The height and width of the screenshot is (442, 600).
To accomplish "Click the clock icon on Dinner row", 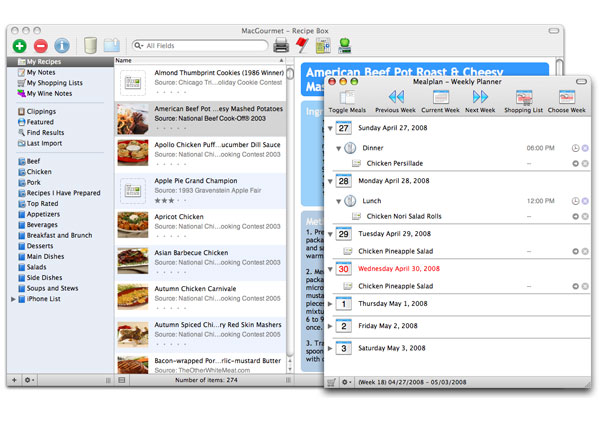I will [x=575, y=148].
